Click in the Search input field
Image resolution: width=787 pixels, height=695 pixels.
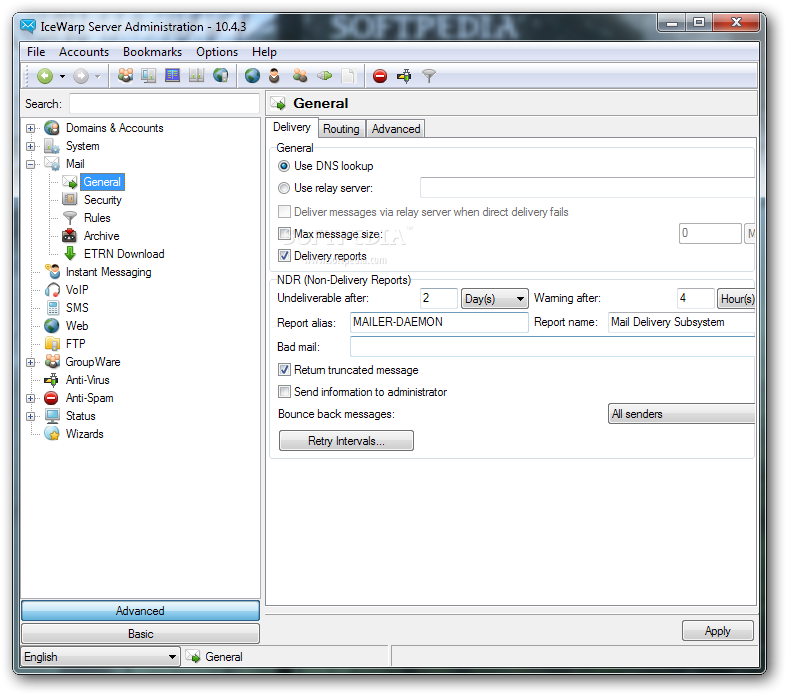tap(164, 104)
